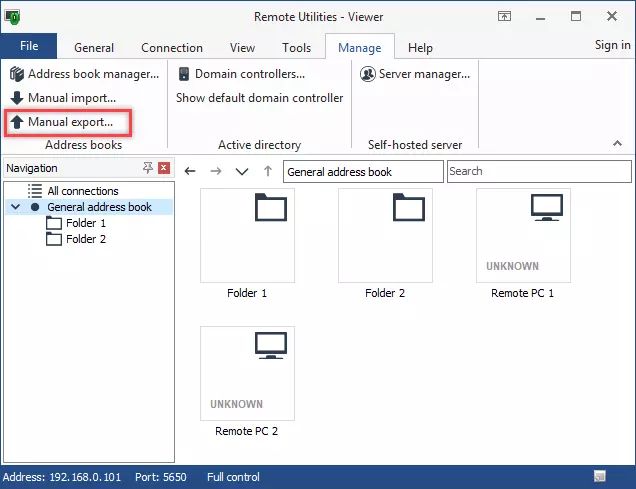
Task: Switch to the Tools tab
Action: (296, 47)
